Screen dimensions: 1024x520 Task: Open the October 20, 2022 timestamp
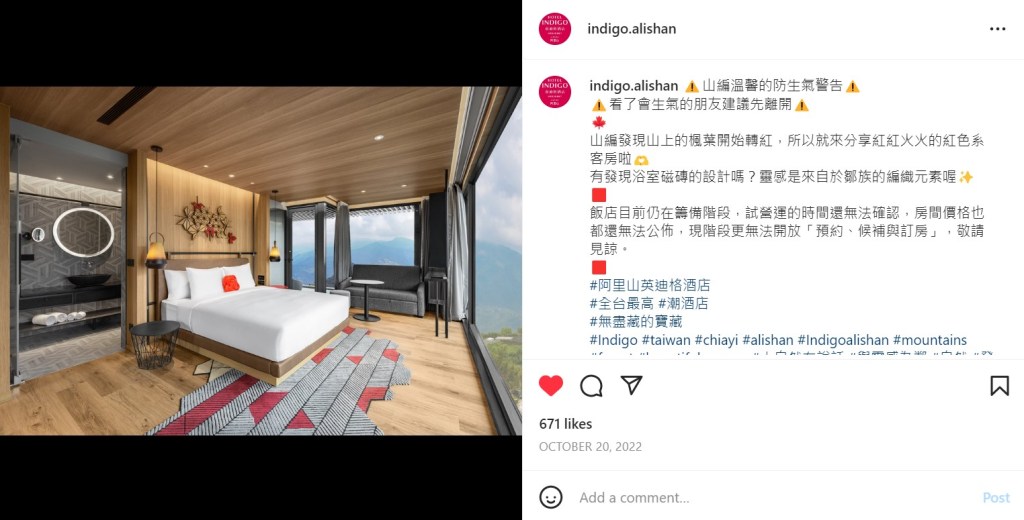590,447
